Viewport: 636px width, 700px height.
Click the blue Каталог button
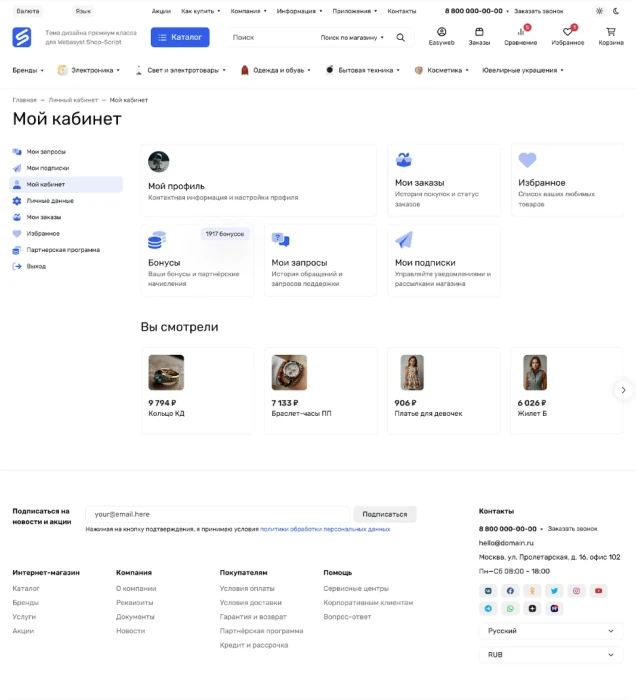[180, 37]
